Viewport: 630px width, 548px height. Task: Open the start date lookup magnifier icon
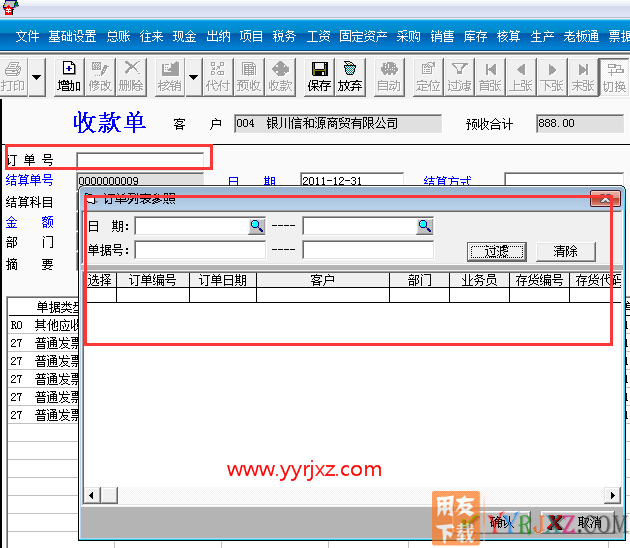(257, 226)
